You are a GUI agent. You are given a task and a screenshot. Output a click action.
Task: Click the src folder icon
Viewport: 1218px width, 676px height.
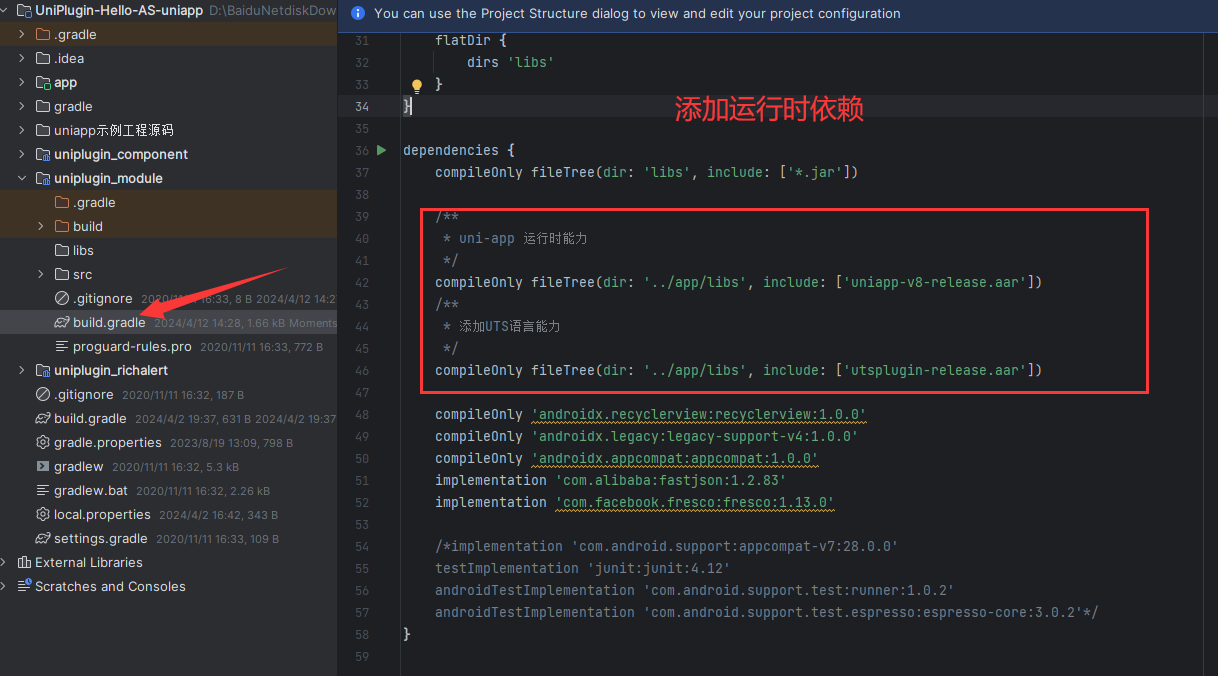click(62, 274)
